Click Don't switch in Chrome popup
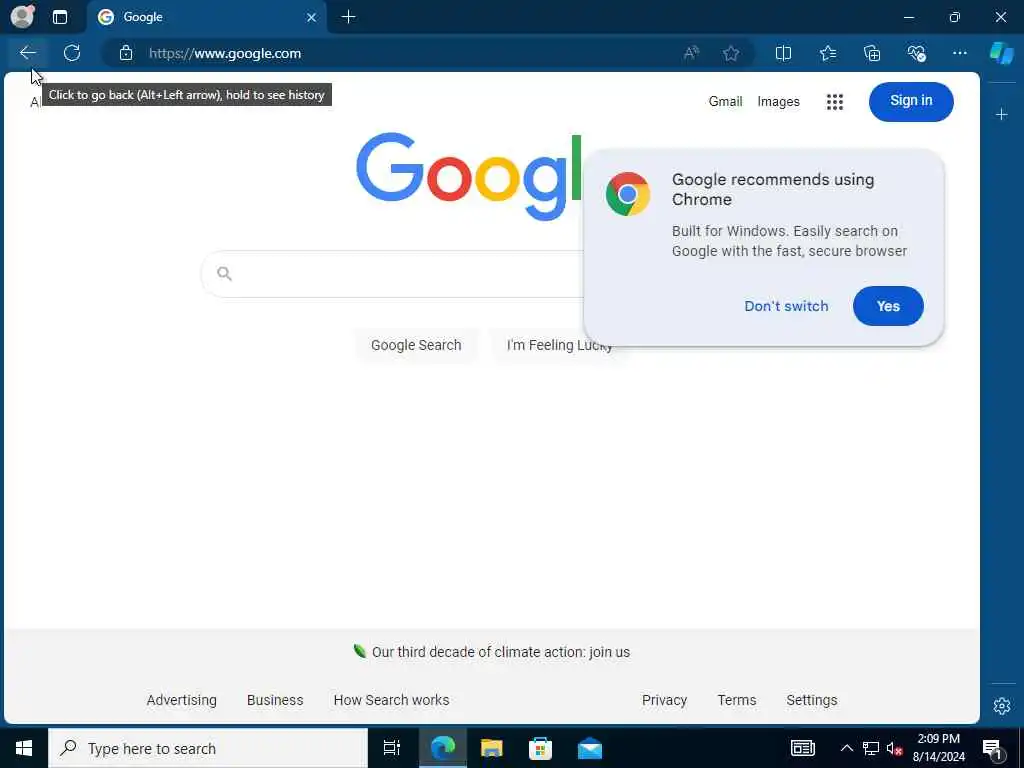Viewport: 1024px width, 768px height. pos(786,306)
